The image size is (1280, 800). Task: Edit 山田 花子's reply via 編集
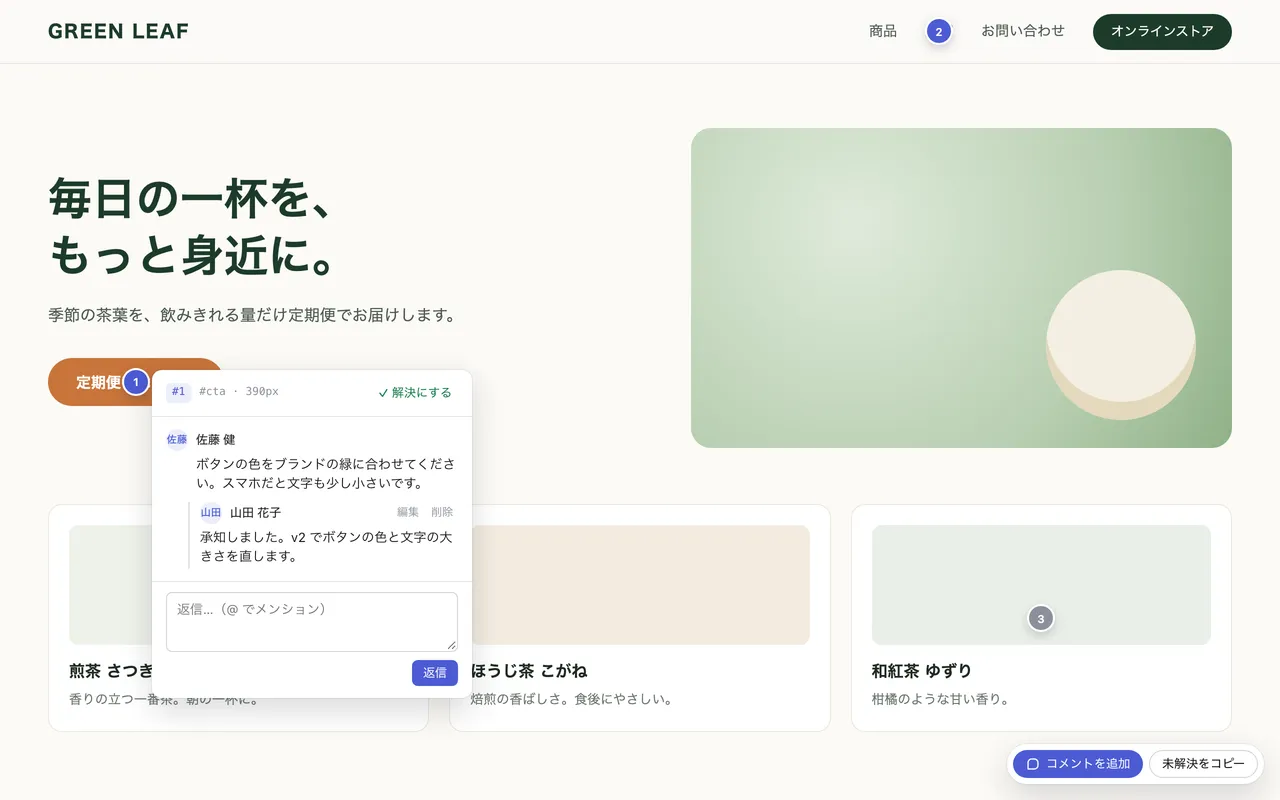click(x=408, y=512)
